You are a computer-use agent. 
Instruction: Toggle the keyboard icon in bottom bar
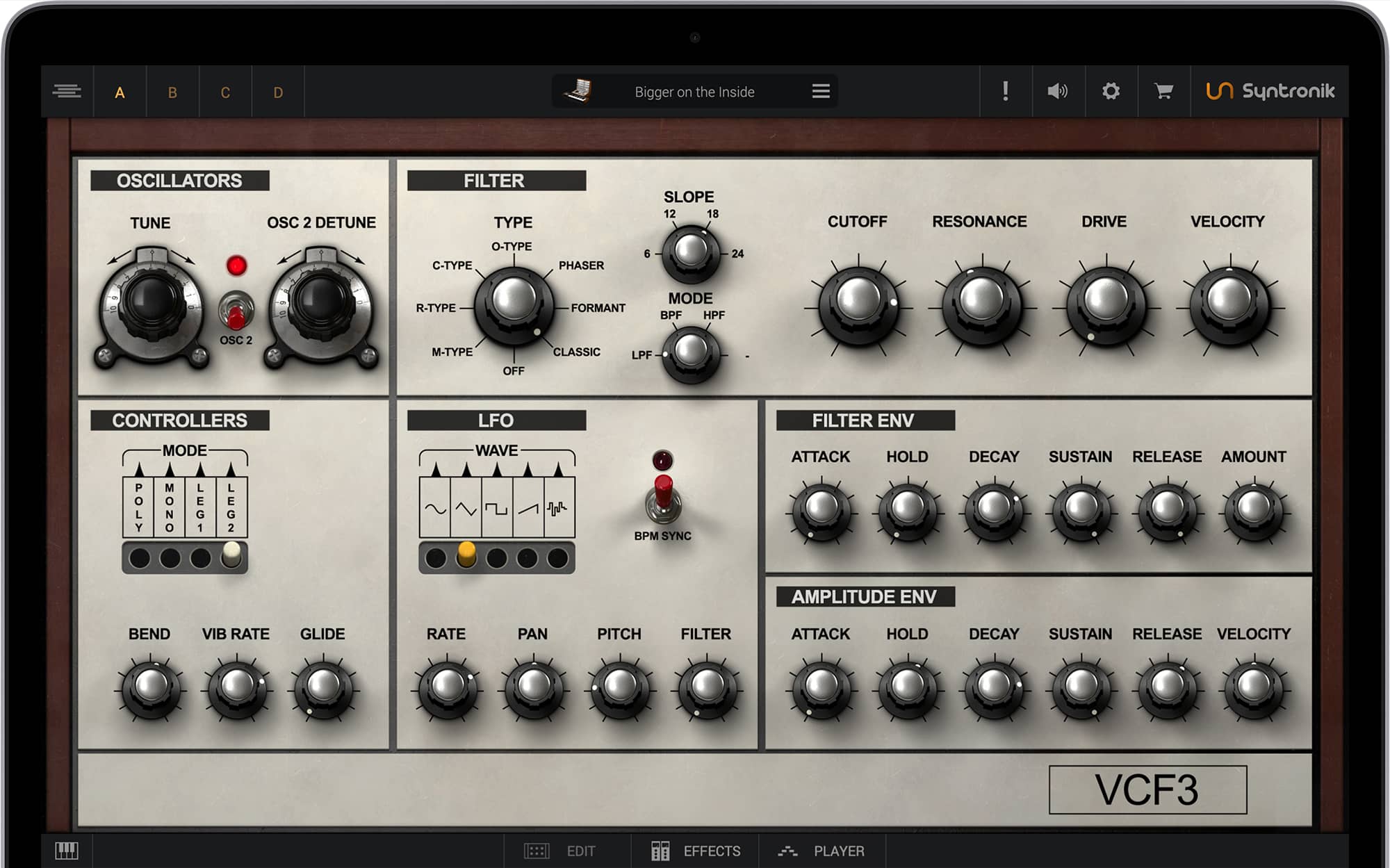67,850
